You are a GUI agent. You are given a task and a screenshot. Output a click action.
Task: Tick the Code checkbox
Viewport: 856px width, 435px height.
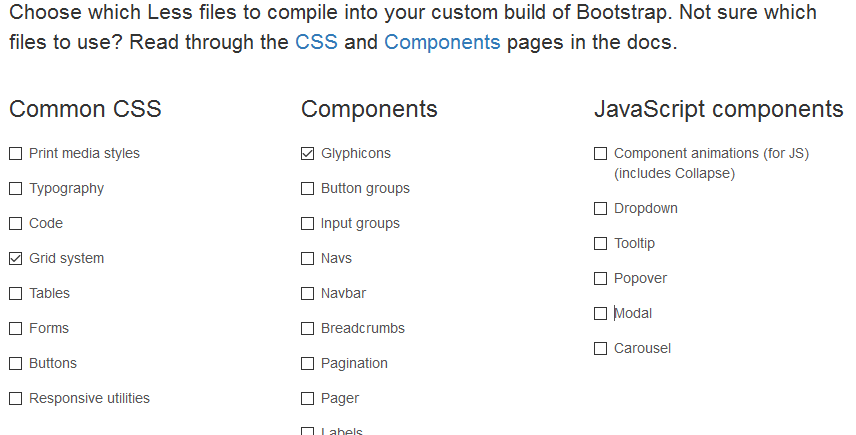point(16,224)
